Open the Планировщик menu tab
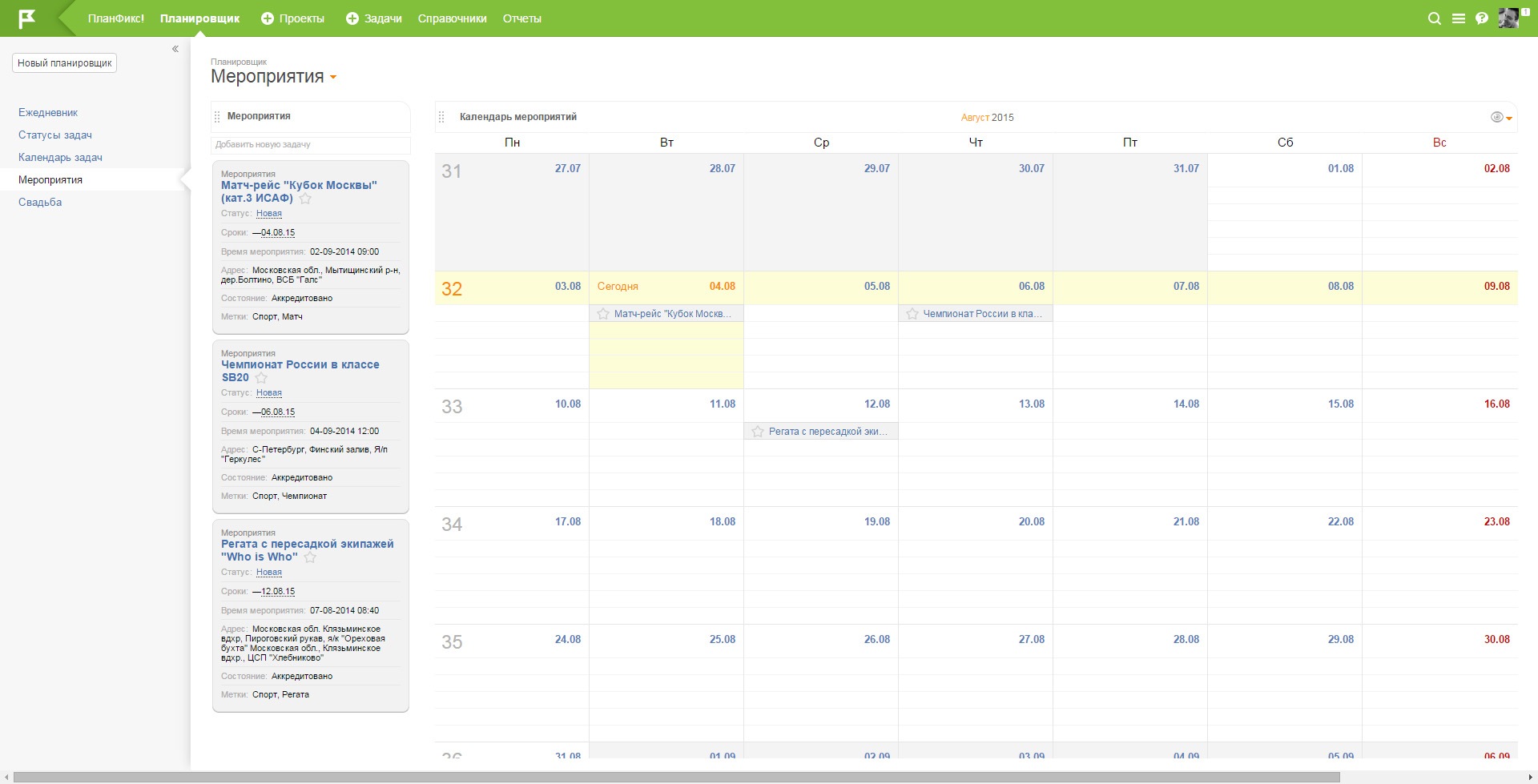 coord(200,18)
